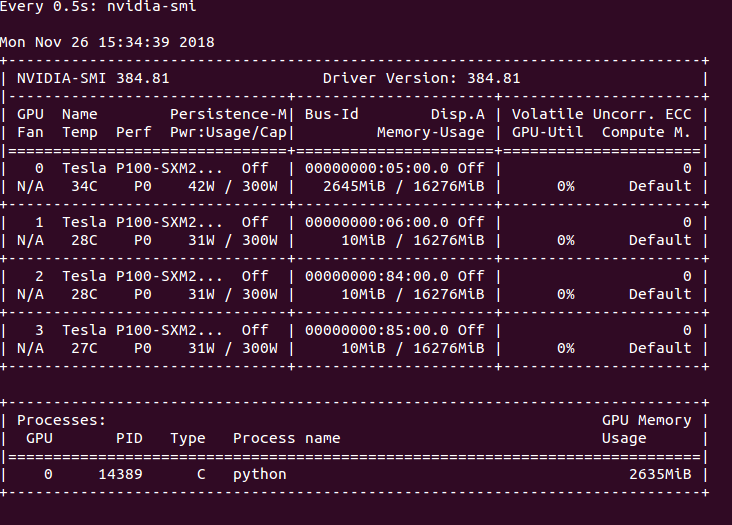Click GPU 0 temperature value 34C

coord(79,186)
